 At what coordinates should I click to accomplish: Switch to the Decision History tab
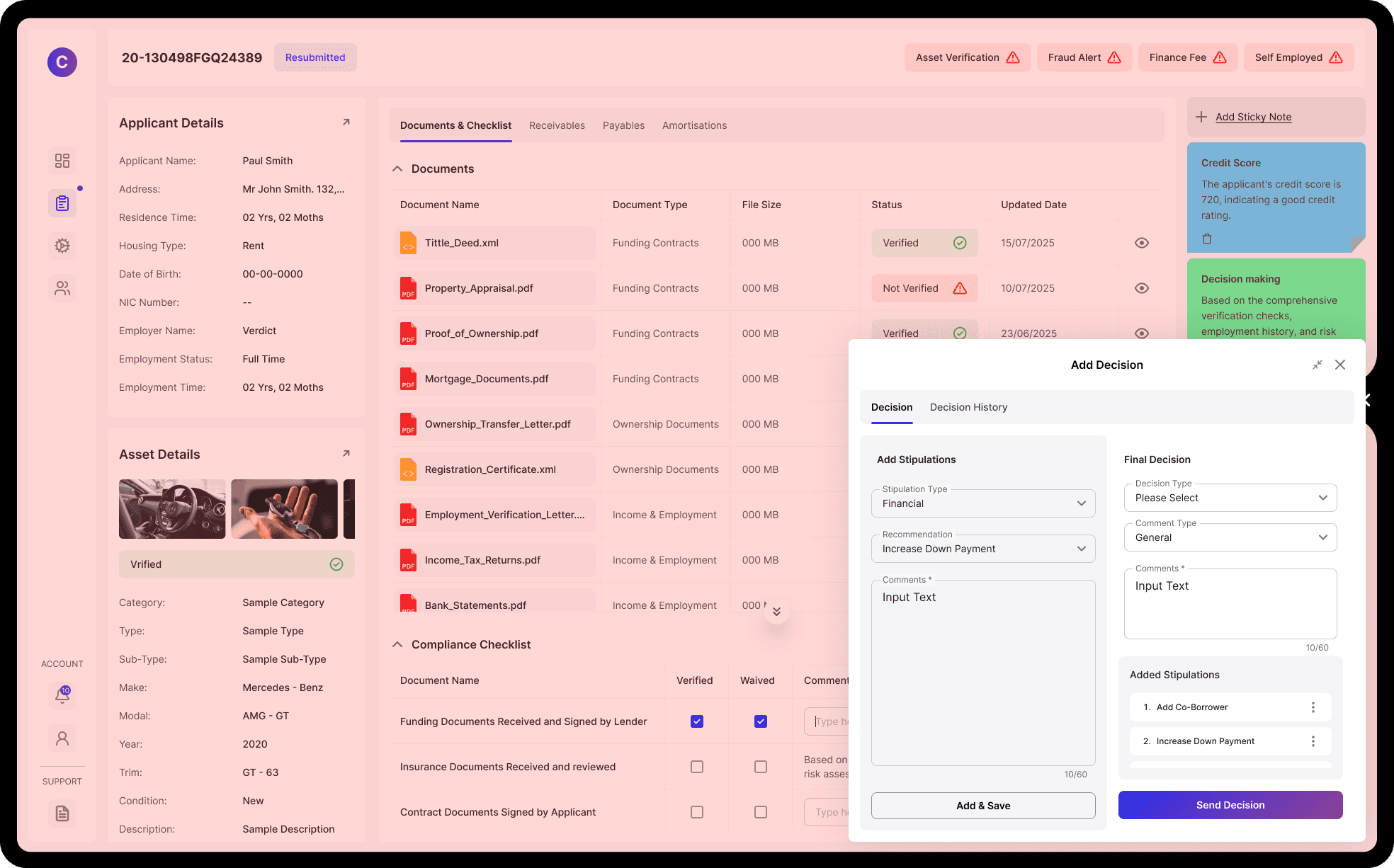pyautogui.click(x=968, y=407)
